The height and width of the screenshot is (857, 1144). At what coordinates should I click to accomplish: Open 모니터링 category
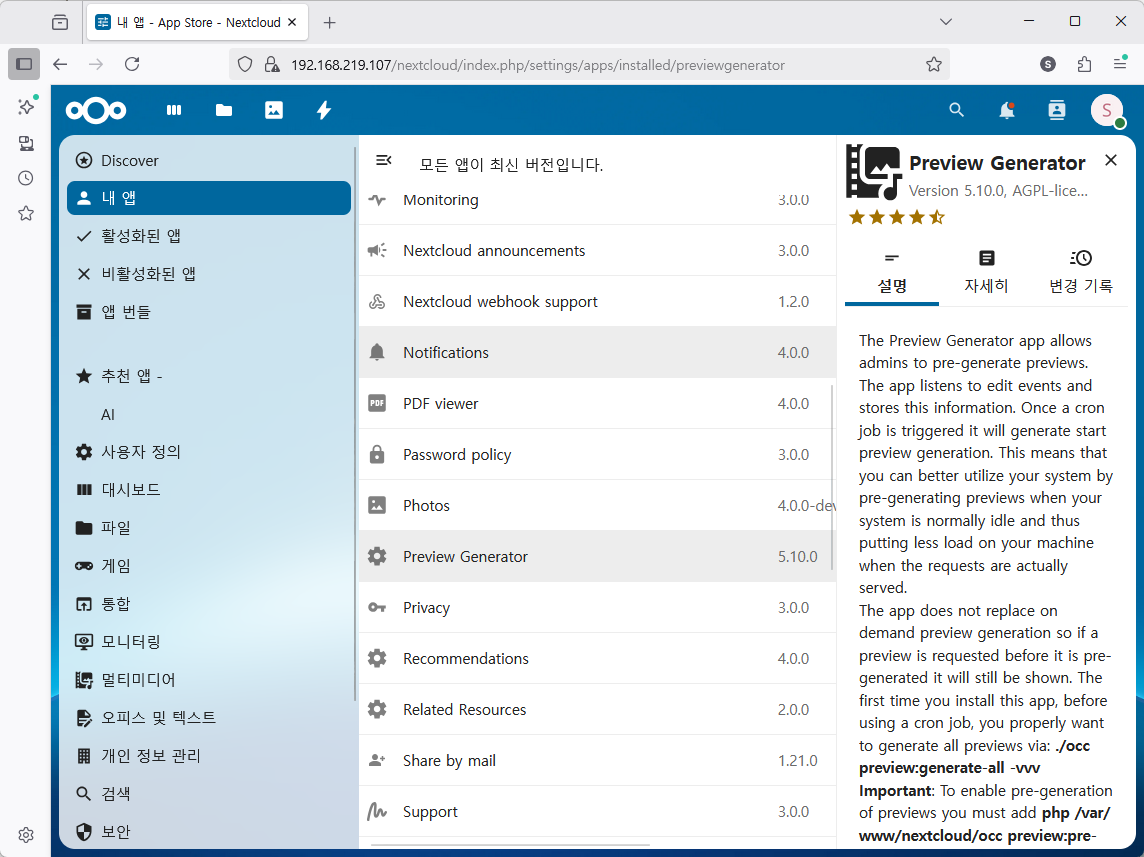click(x=209, y=642)
